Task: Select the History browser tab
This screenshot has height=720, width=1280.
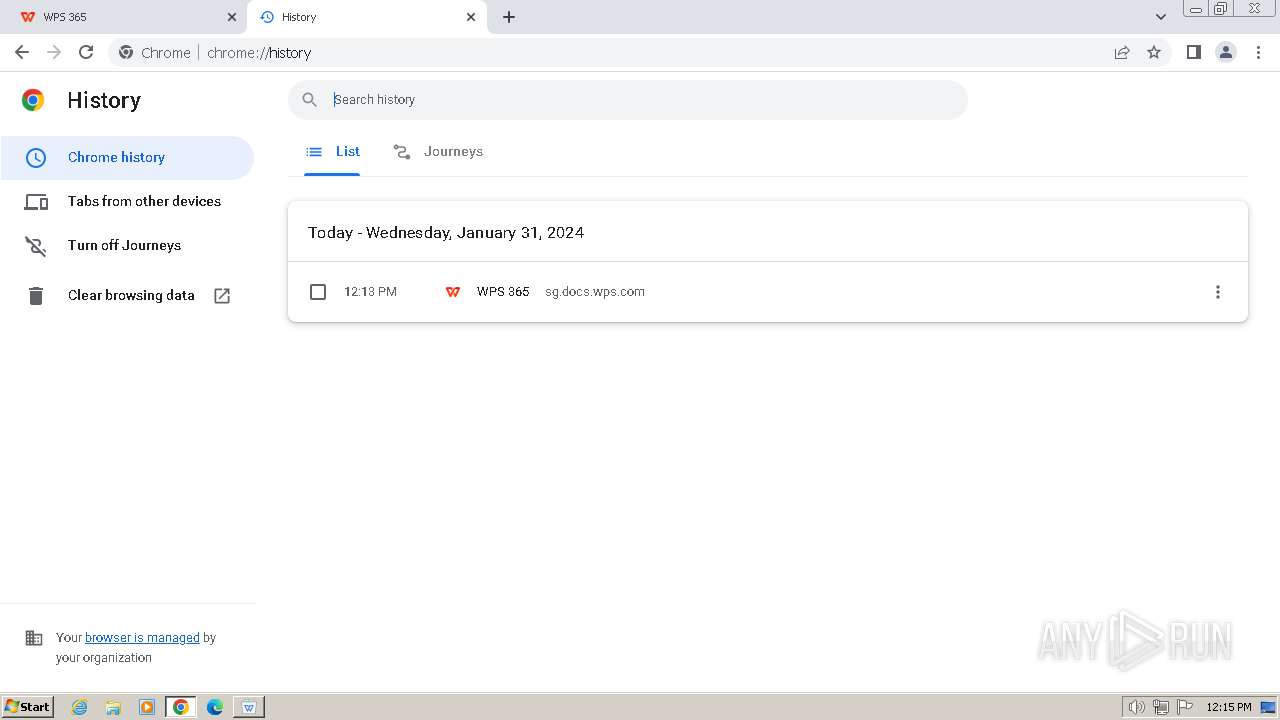Action: 367,17
